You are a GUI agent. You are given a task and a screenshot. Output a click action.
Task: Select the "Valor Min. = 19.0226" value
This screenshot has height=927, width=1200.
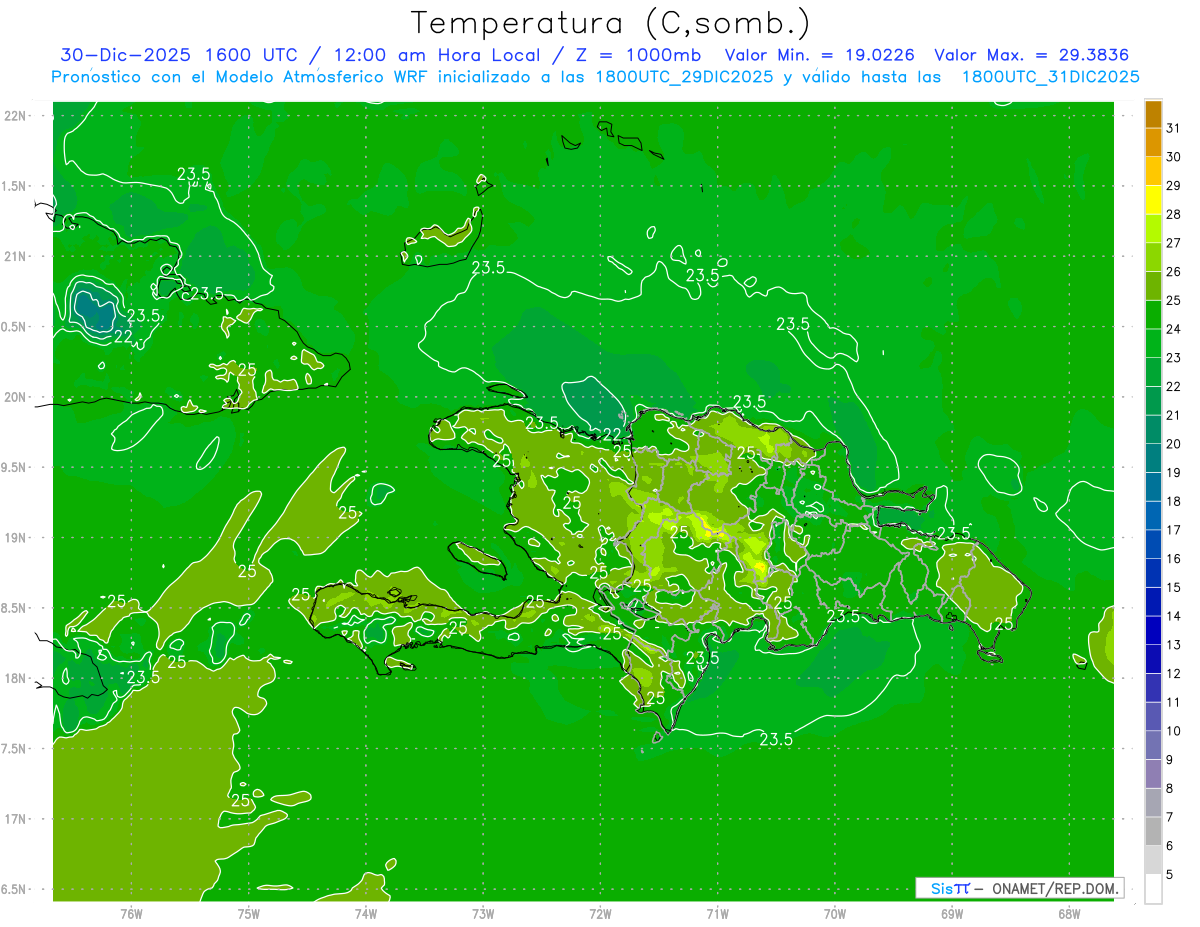[819, 55]
